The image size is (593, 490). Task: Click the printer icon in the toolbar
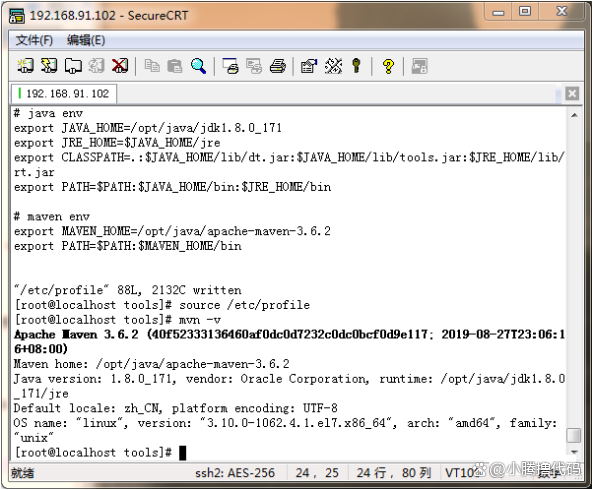(278, 66)
